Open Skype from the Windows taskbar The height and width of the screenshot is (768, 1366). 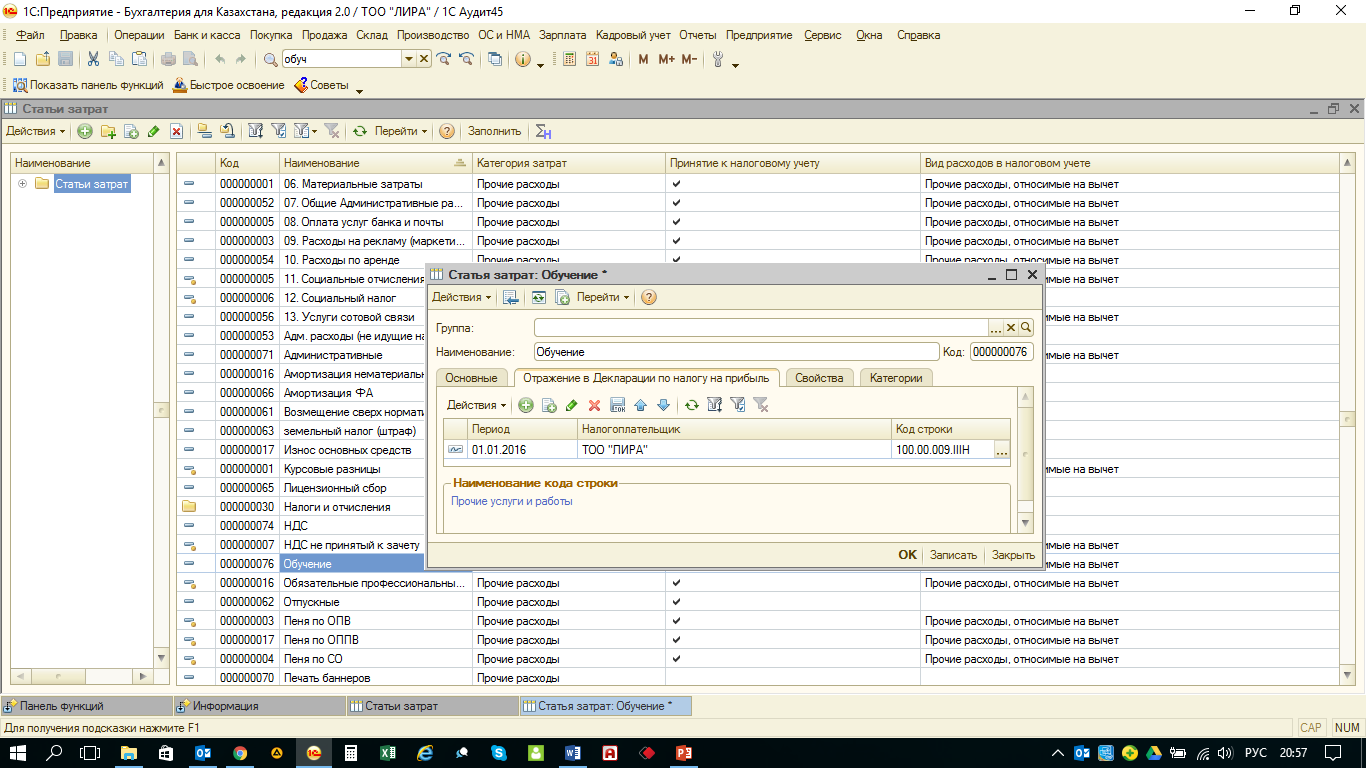coord(498,752)
